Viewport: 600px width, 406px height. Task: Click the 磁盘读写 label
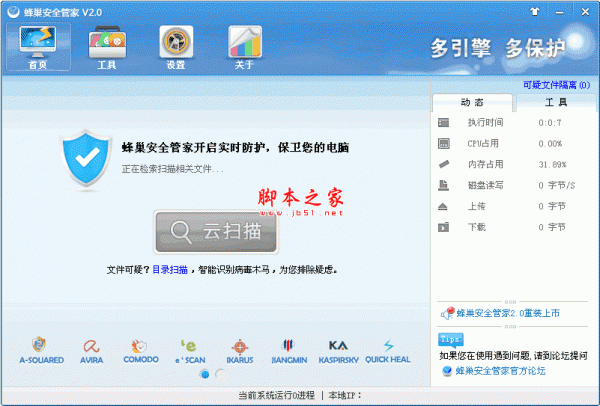click(486, 185)
